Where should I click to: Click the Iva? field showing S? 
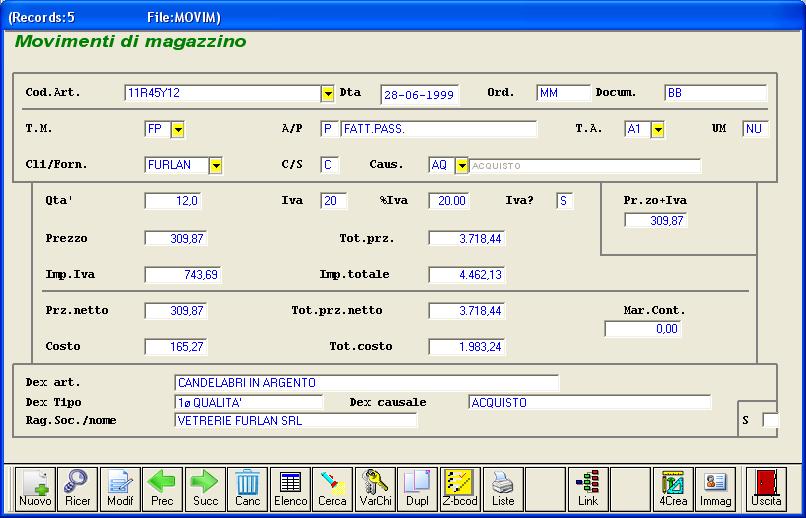(564, 201)
